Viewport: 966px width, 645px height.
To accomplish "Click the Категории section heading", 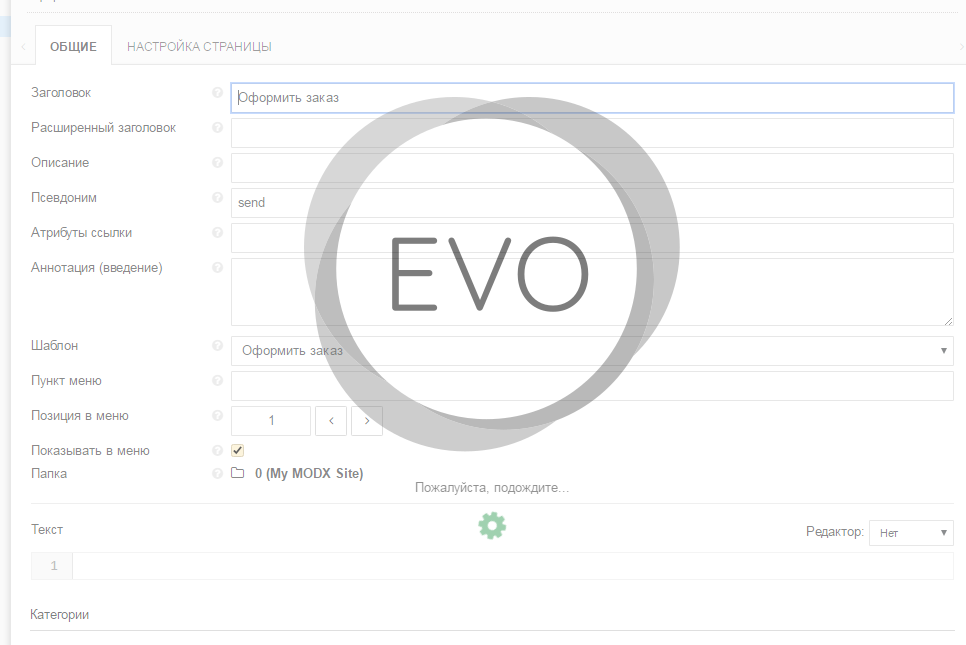I will coord(59,614).
